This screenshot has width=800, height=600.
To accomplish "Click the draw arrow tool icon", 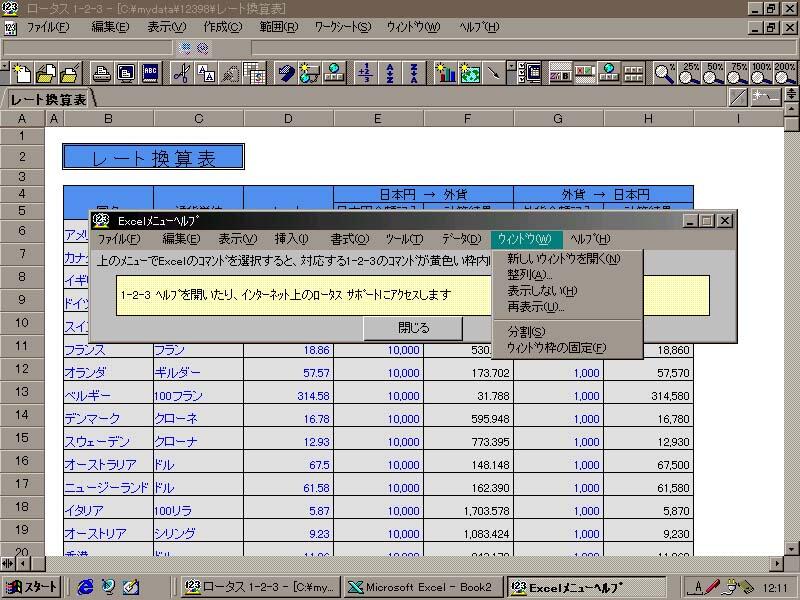I will [x=493, y=73].
